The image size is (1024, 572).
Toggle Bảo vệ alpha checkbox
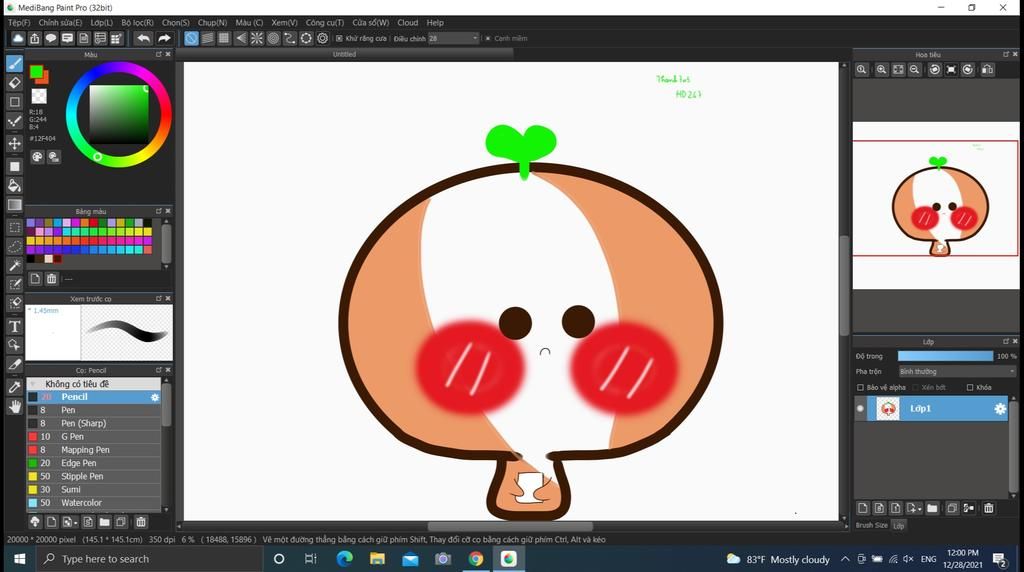click(x=860, y=387)
